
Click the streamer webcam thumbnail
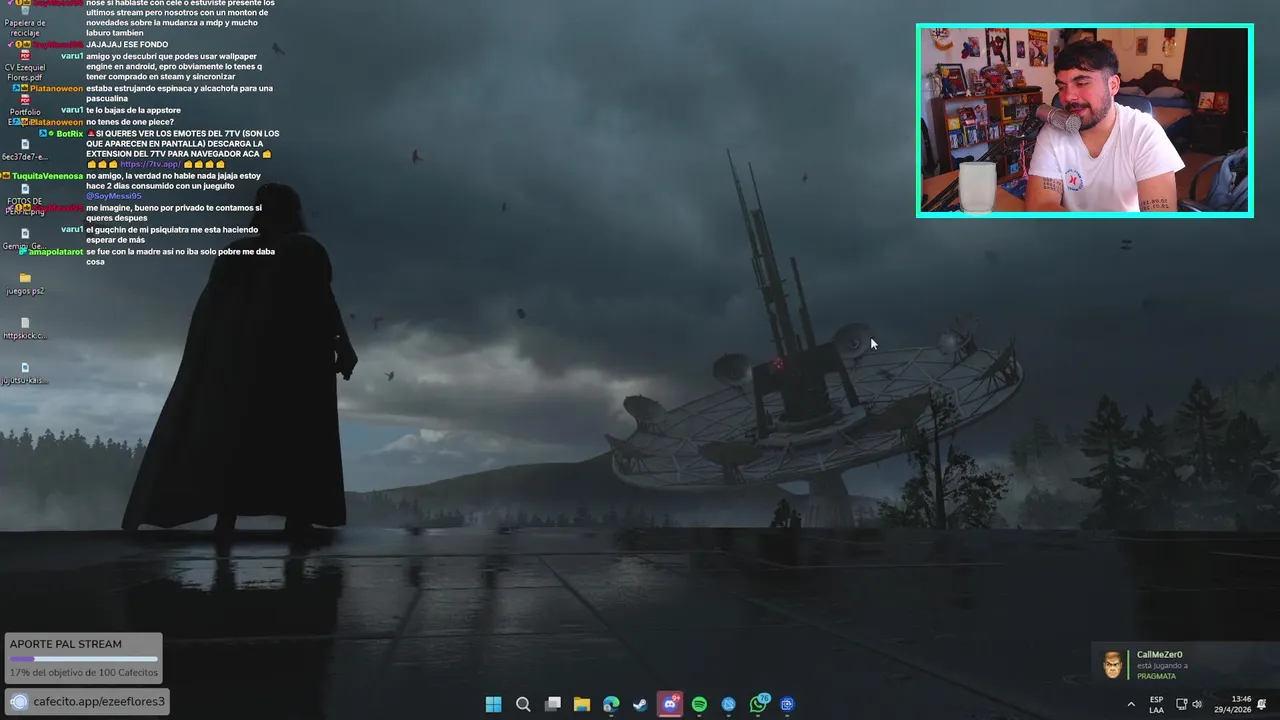click(x=1084, y=120)
